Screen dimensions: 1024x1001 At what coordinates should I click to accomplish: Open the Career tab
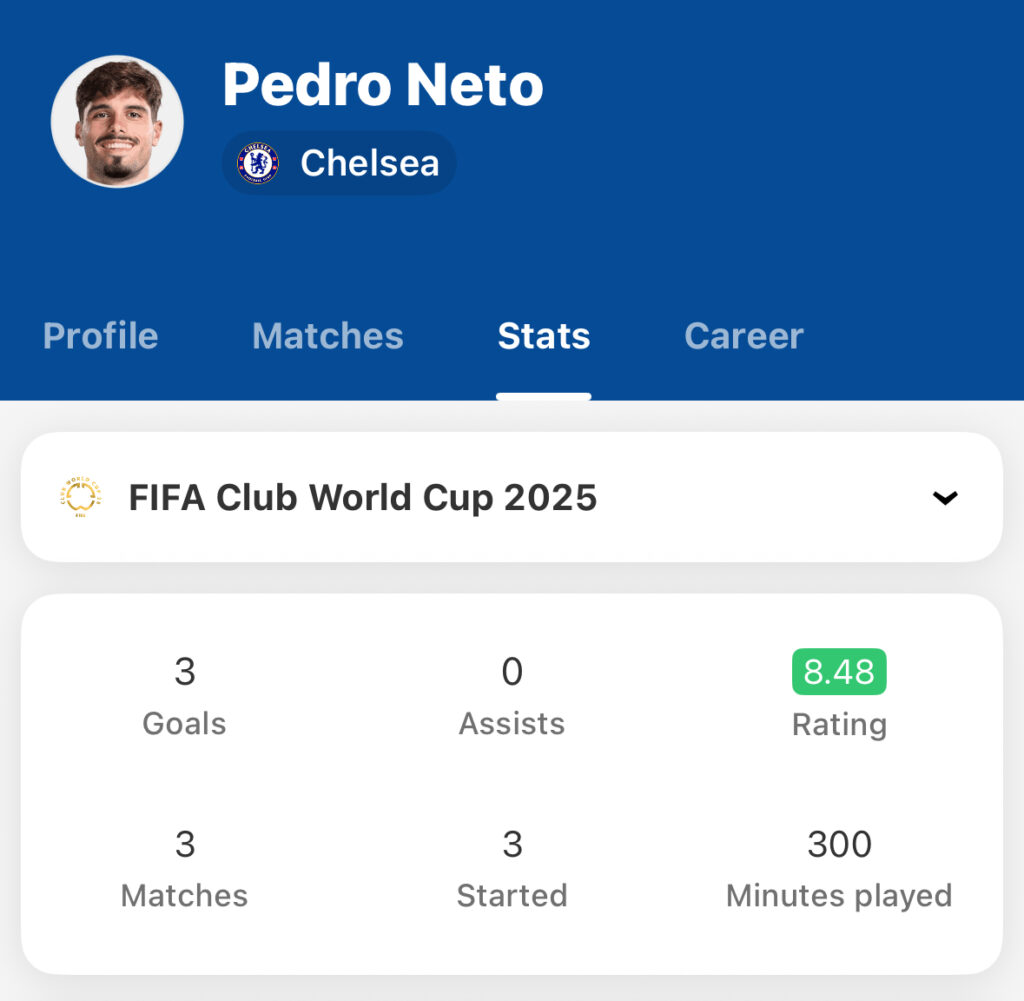pyautogui.click(x=744, y=336)
